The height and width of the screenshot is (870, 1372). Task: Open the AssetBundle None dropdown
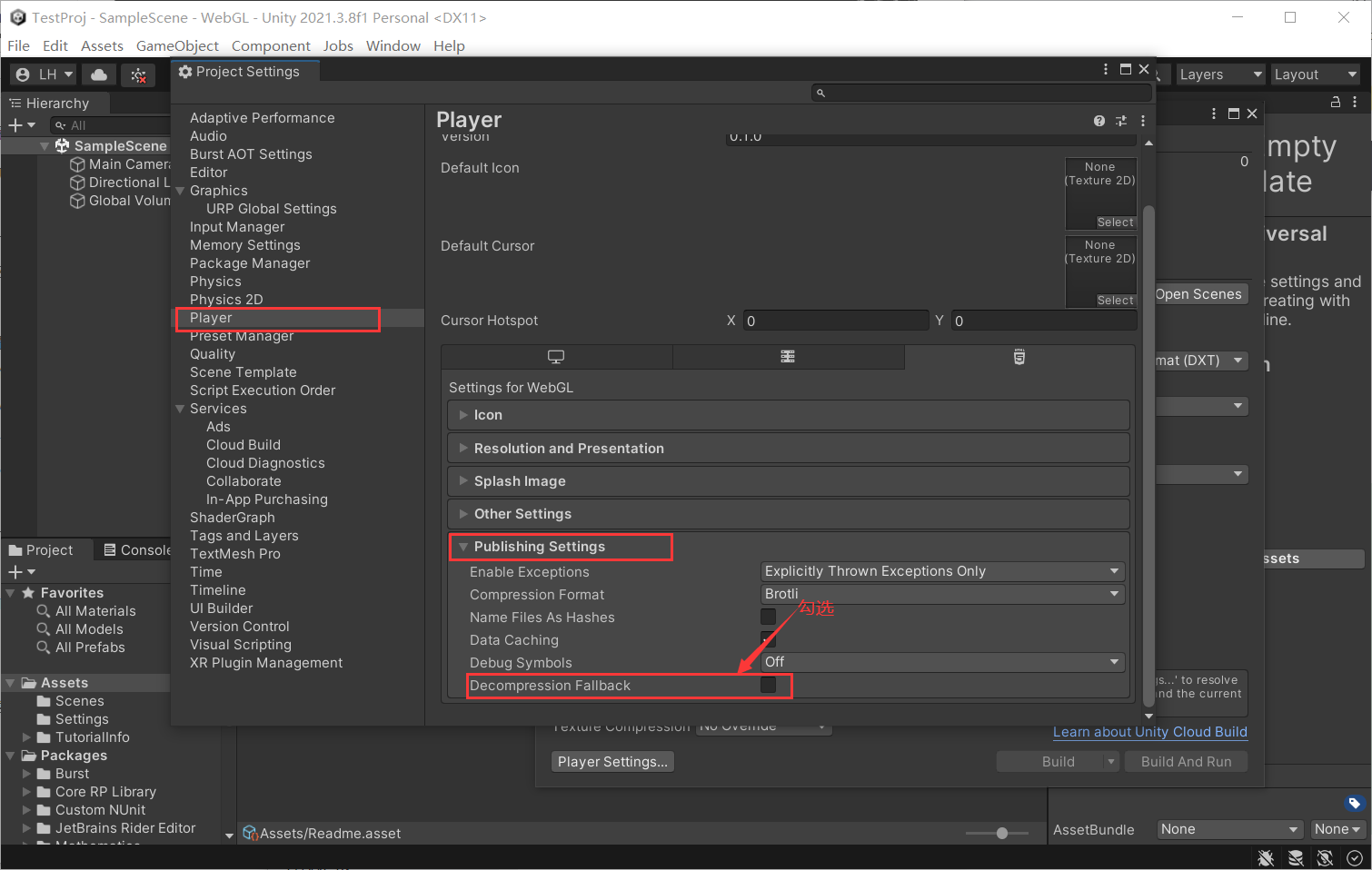[1229, 829]
